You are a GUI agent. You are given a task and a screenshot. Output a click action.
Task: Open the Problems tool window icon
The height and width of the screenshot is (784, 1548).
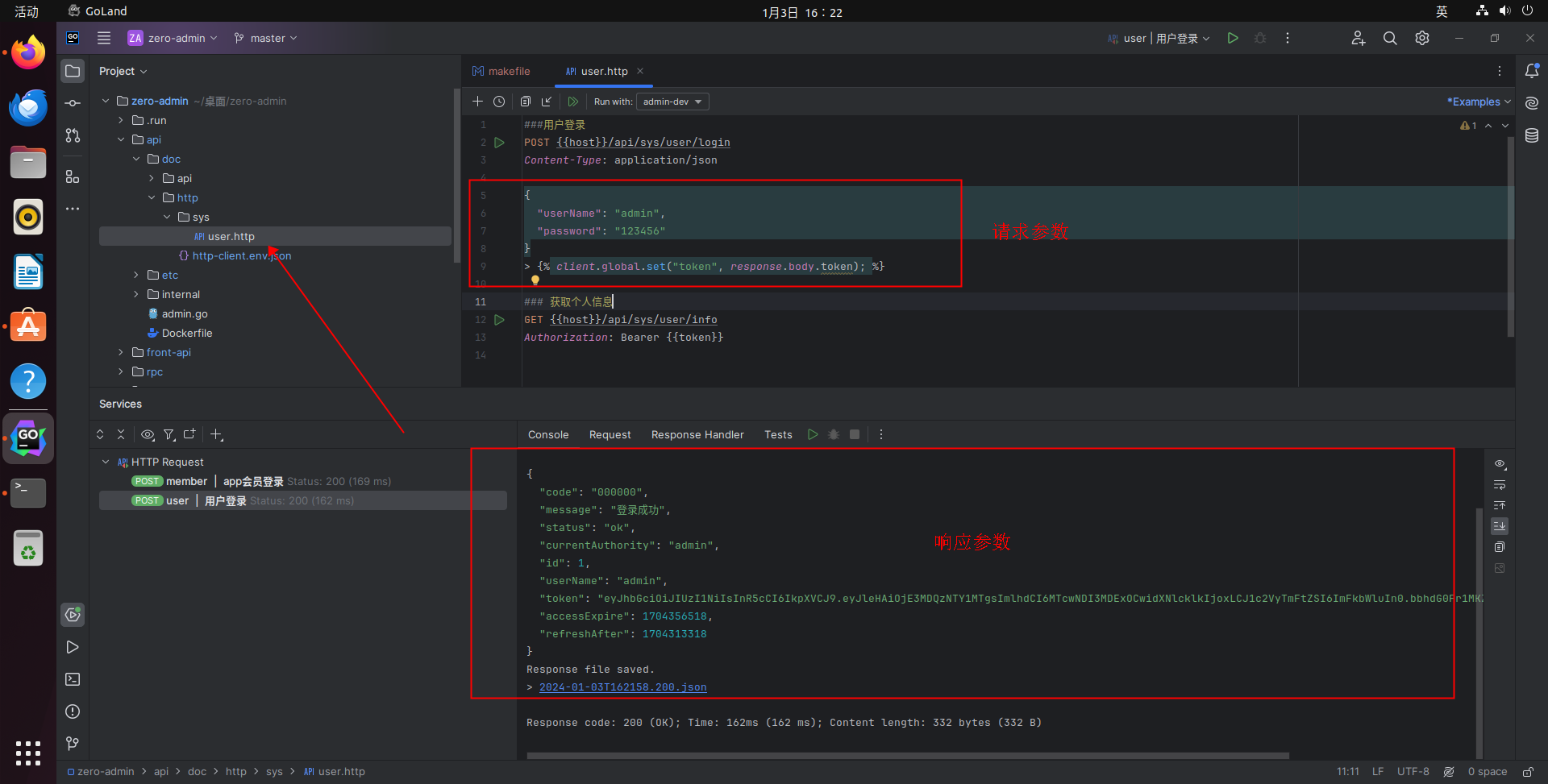pyautogui.click(x=73, y=711)
